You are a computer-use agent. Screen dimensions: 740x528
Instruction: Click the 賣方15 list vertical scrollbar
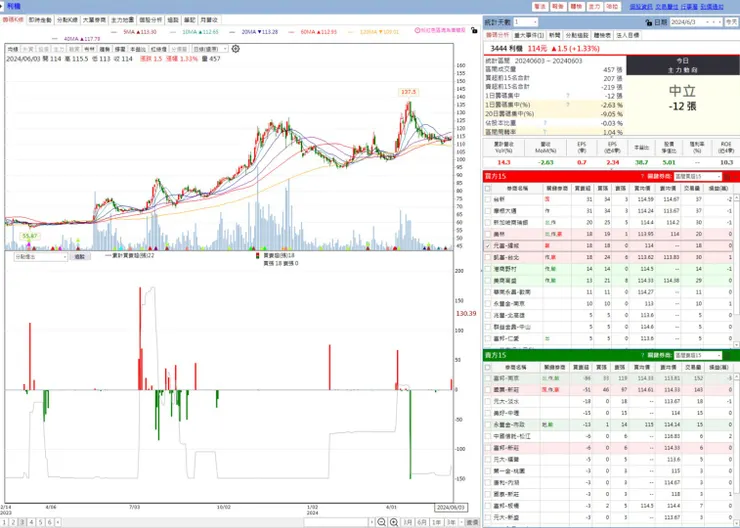tap(736, 448)
